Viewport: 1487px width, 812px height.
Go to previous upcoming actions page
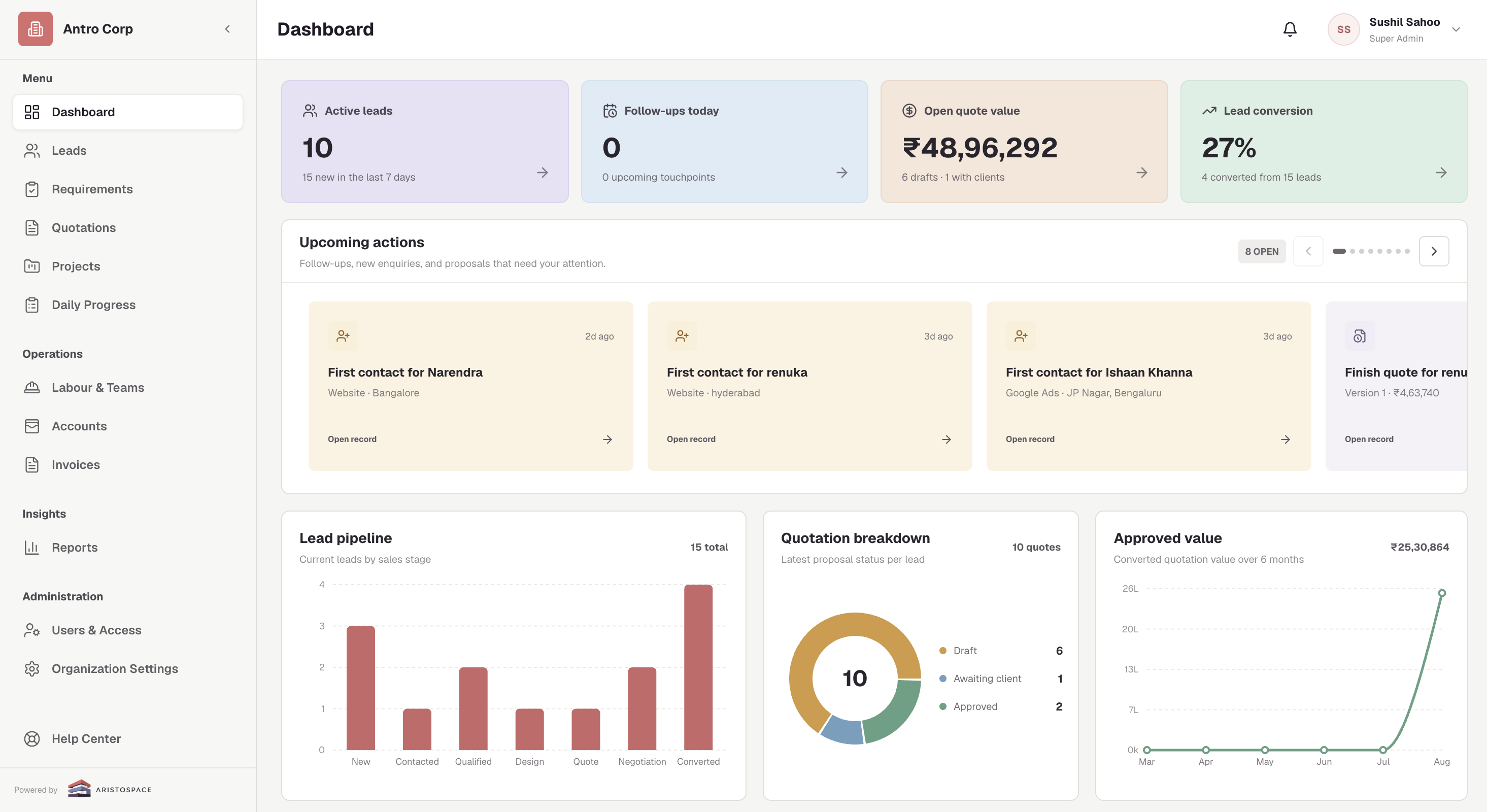(1308, 251)
